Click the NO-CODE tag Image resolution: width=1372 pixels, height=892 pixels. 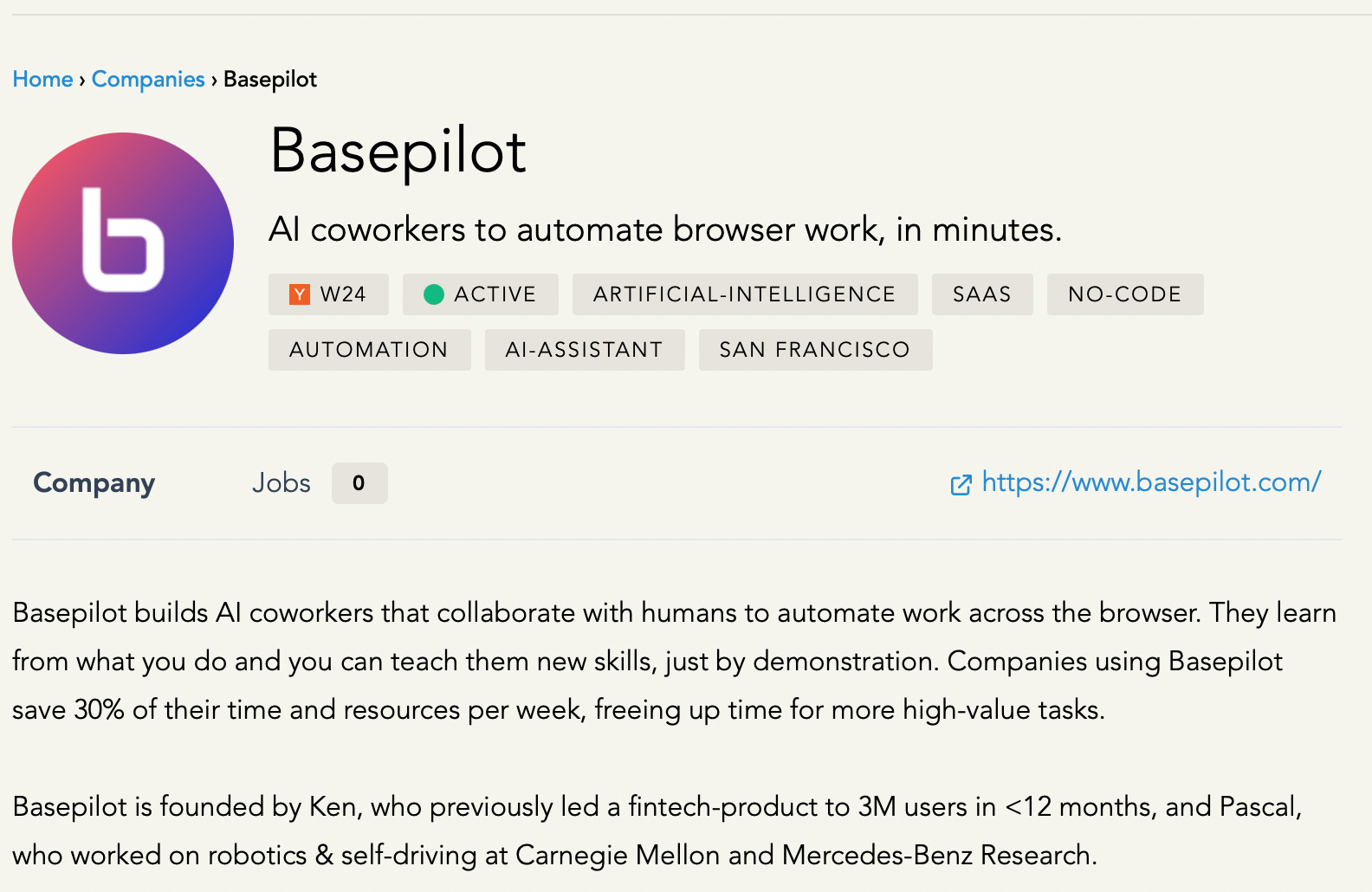point(1125,294)
